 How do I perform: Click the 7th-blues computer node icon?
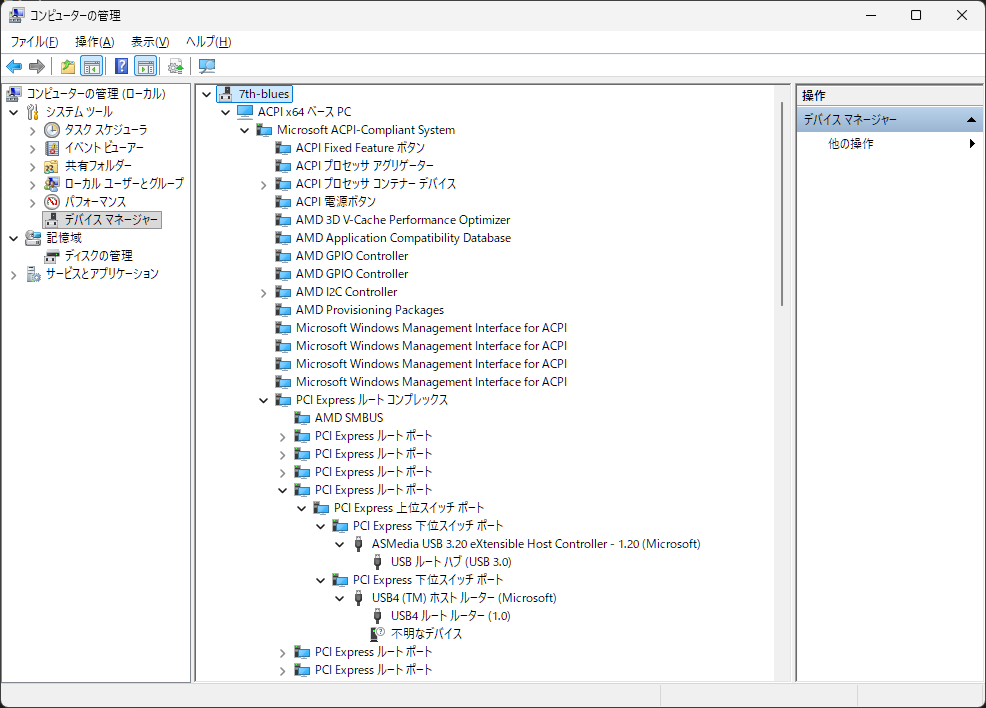click(x=226, y=94)
